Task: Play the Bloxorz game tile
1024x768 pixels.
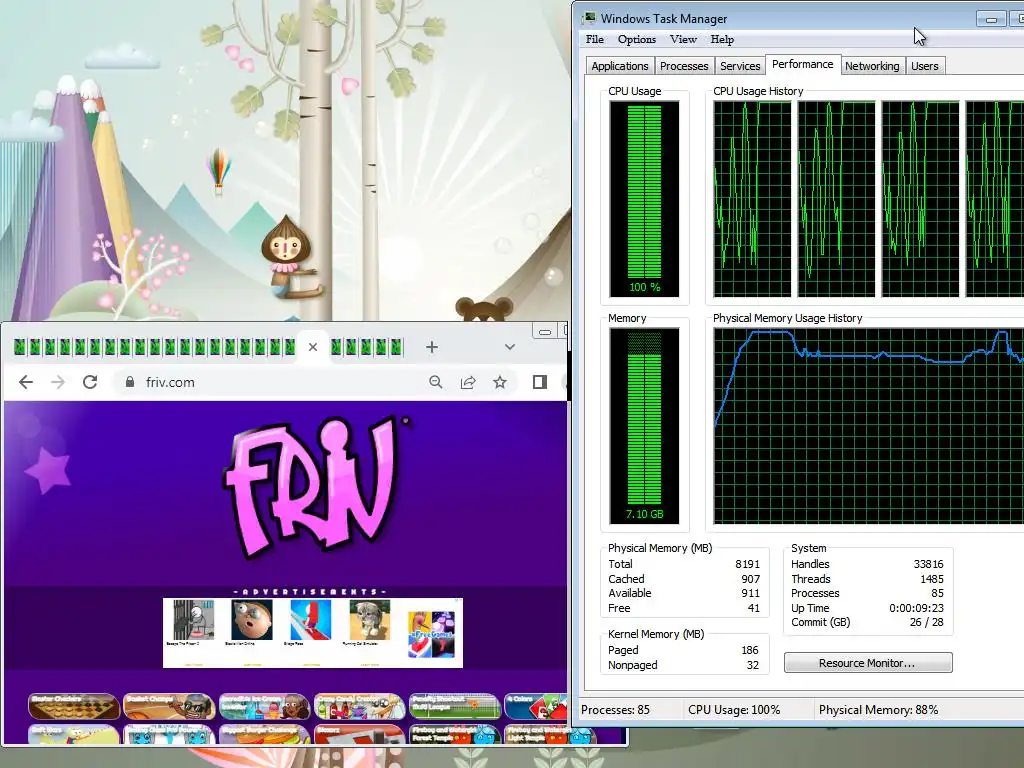Action: tap(359, 734)
